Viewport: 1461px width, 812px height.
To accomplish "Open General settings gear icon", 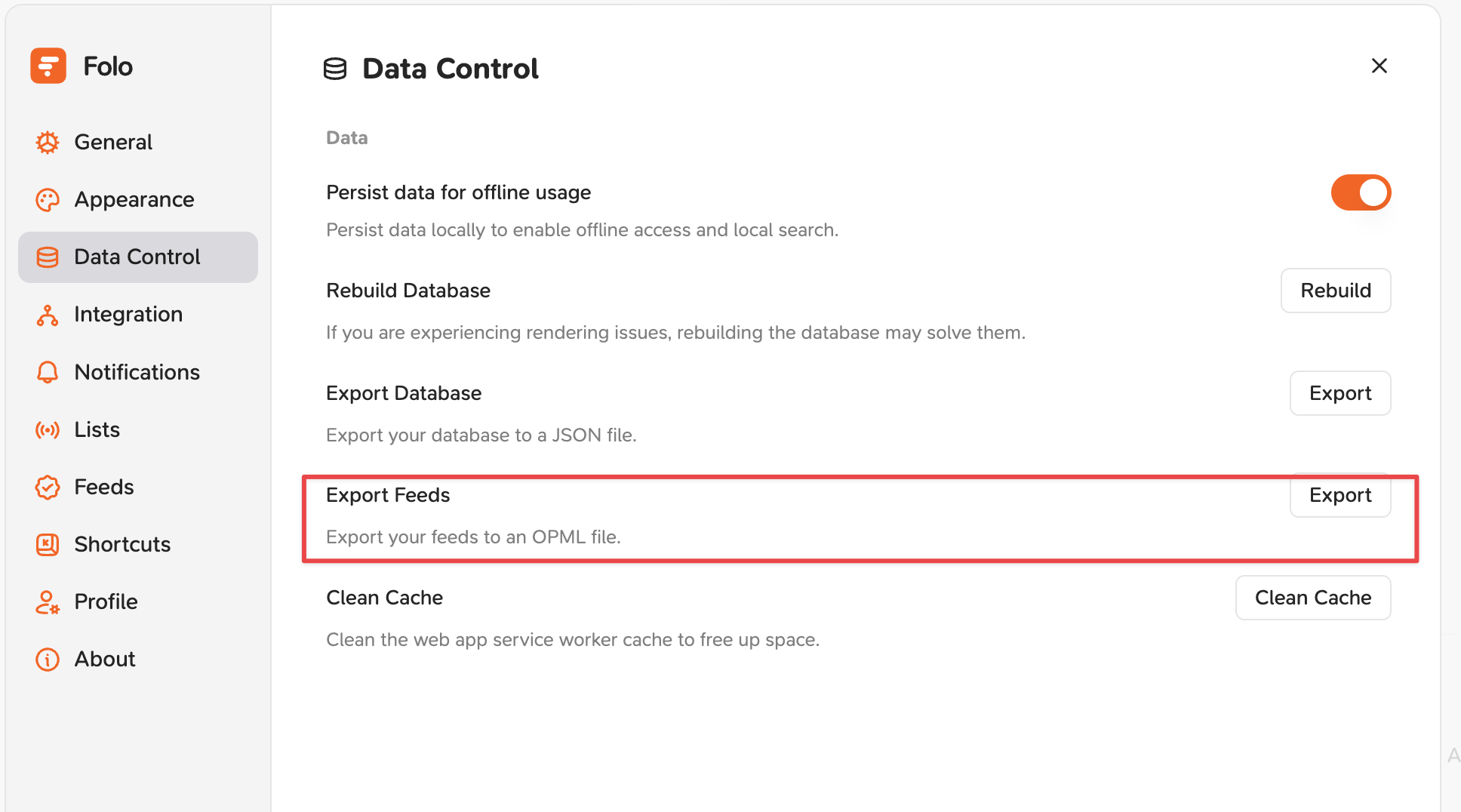I will (48, 142).
